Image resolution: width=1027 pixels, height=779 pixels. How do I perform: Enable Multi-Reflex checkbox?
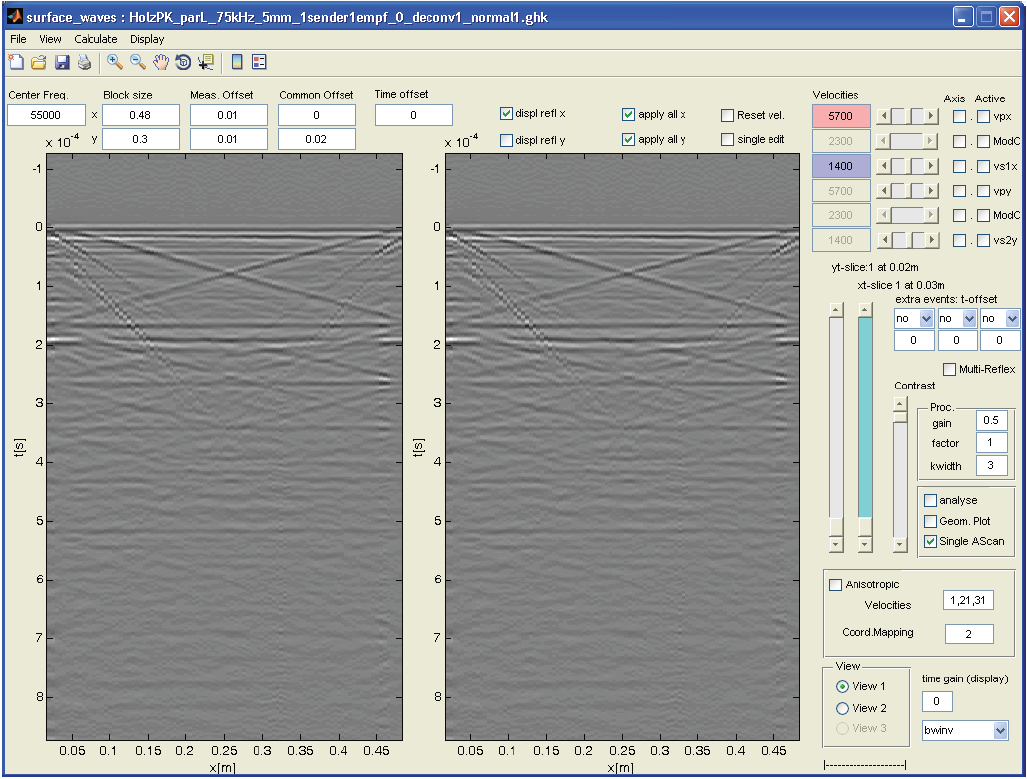[x=949, y=370]
